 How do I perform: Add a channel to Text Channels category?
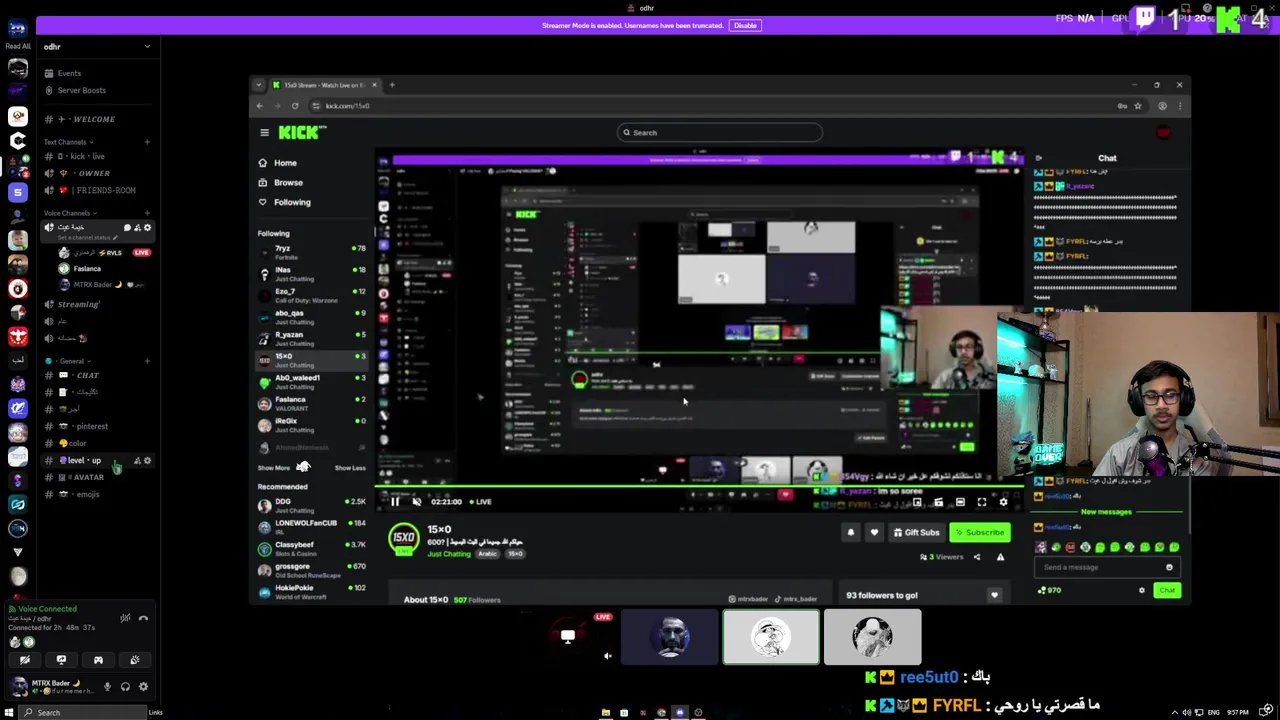click(x=147, y=142)
